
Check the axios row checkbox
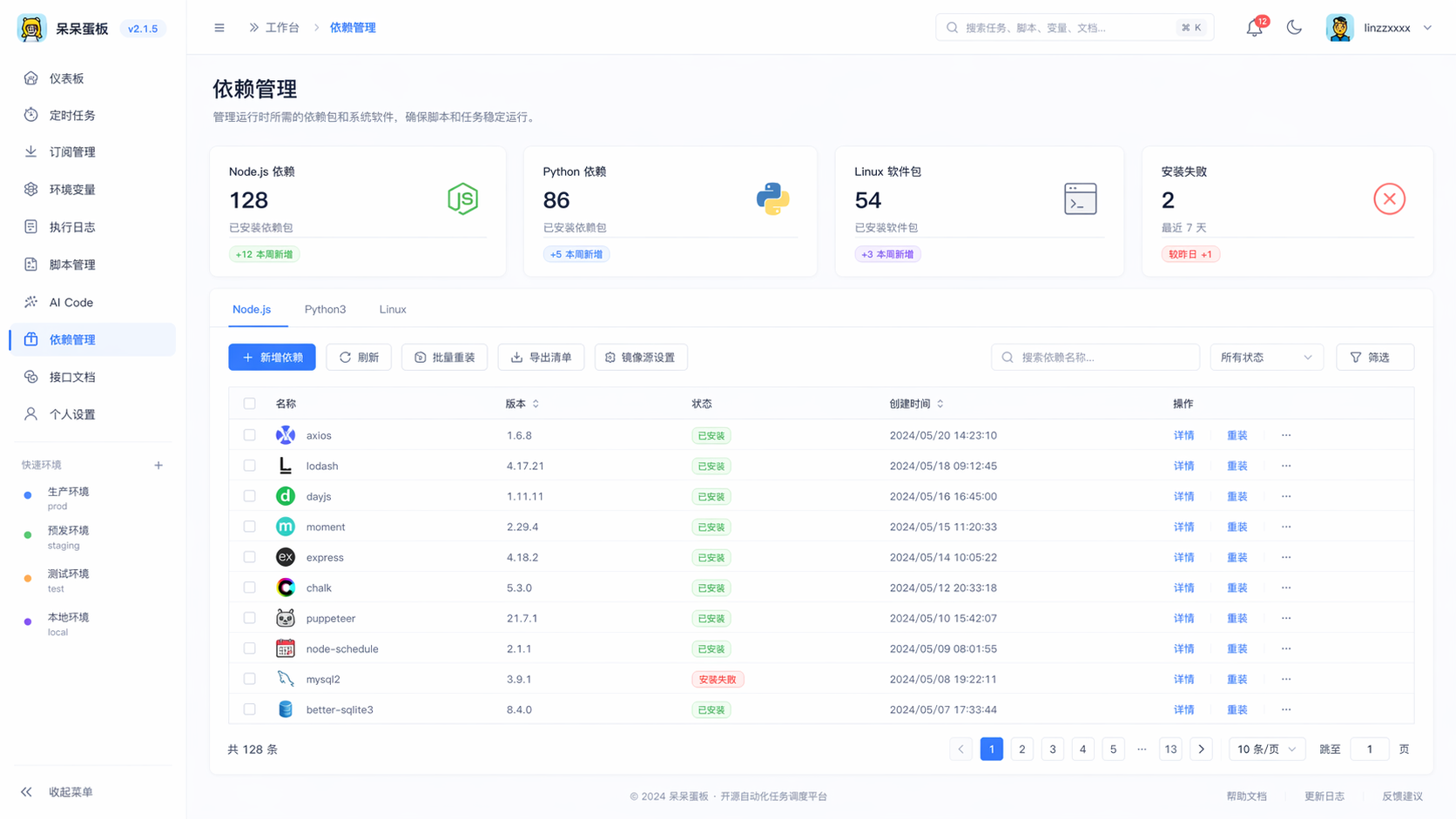[250, 435]
